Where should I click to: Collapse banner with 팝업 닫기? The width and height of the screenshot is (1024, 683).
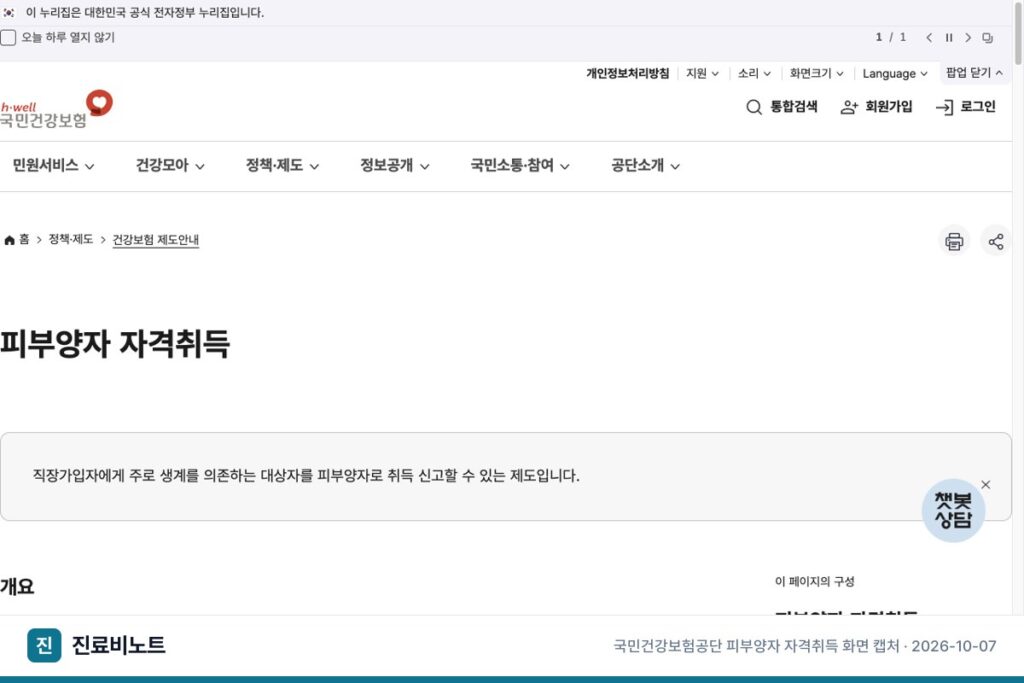pos(974,72)
